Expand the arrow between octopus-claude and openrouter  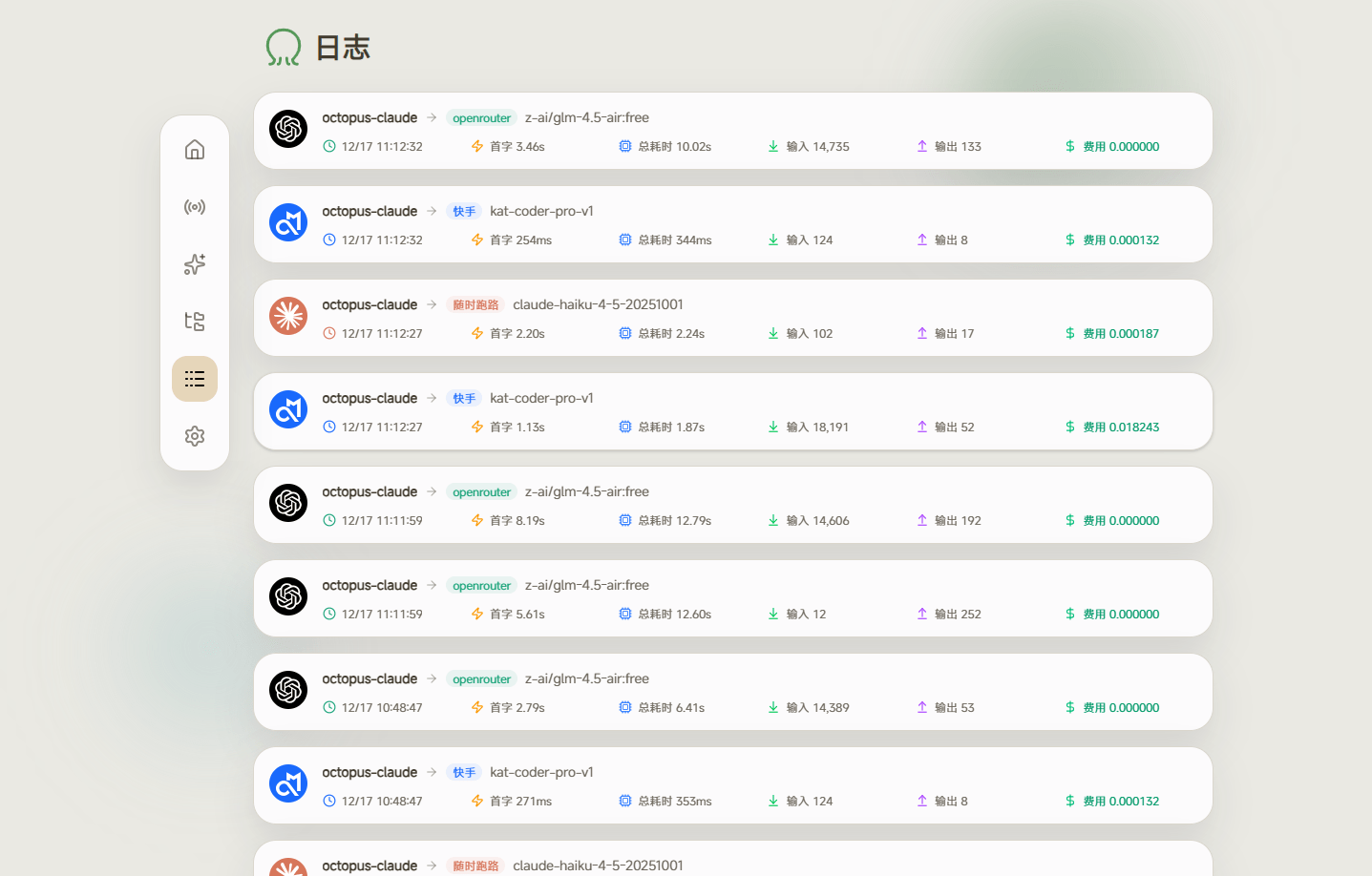431,117
